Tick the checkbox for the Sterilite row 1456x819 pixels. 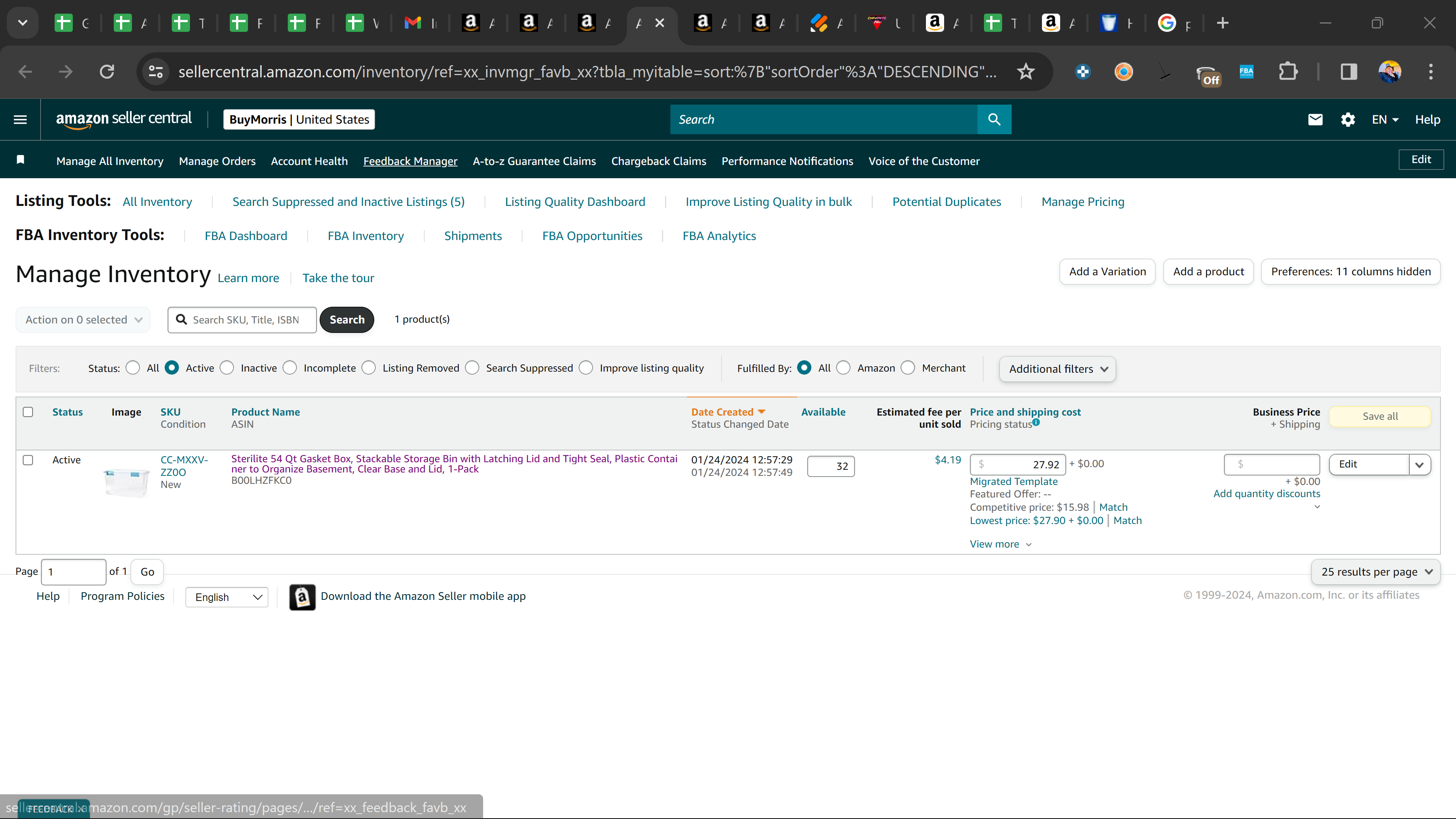28,460
